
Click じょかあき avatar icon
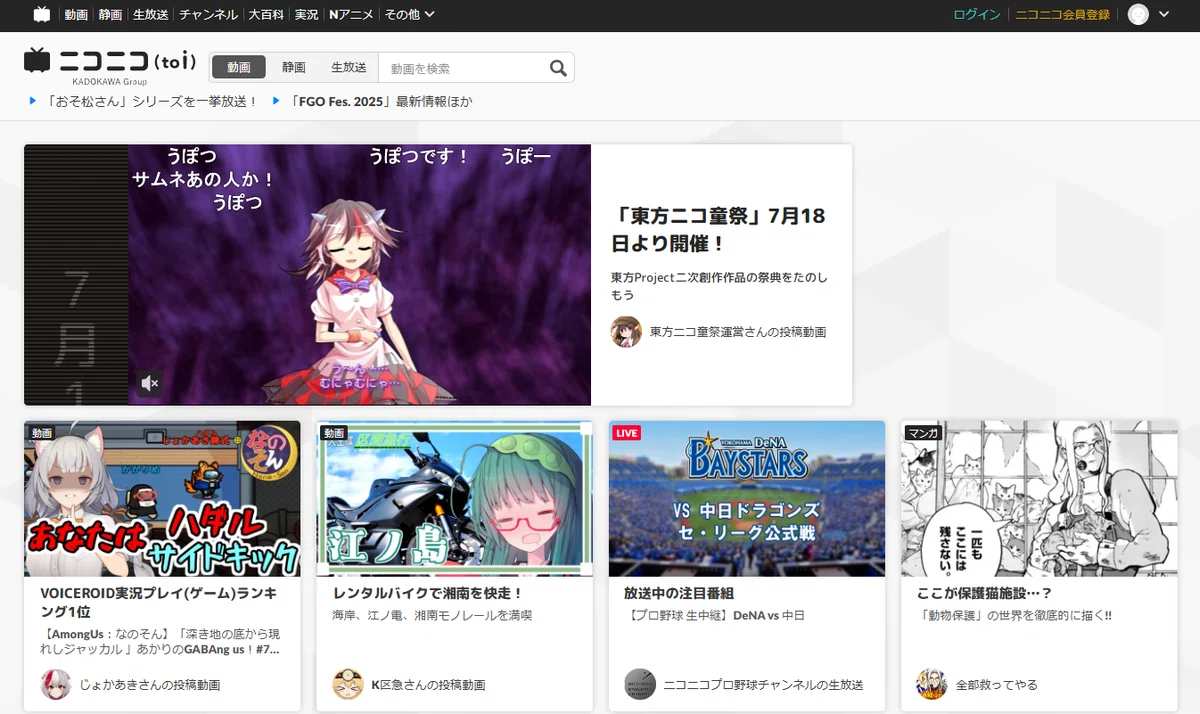55,685
